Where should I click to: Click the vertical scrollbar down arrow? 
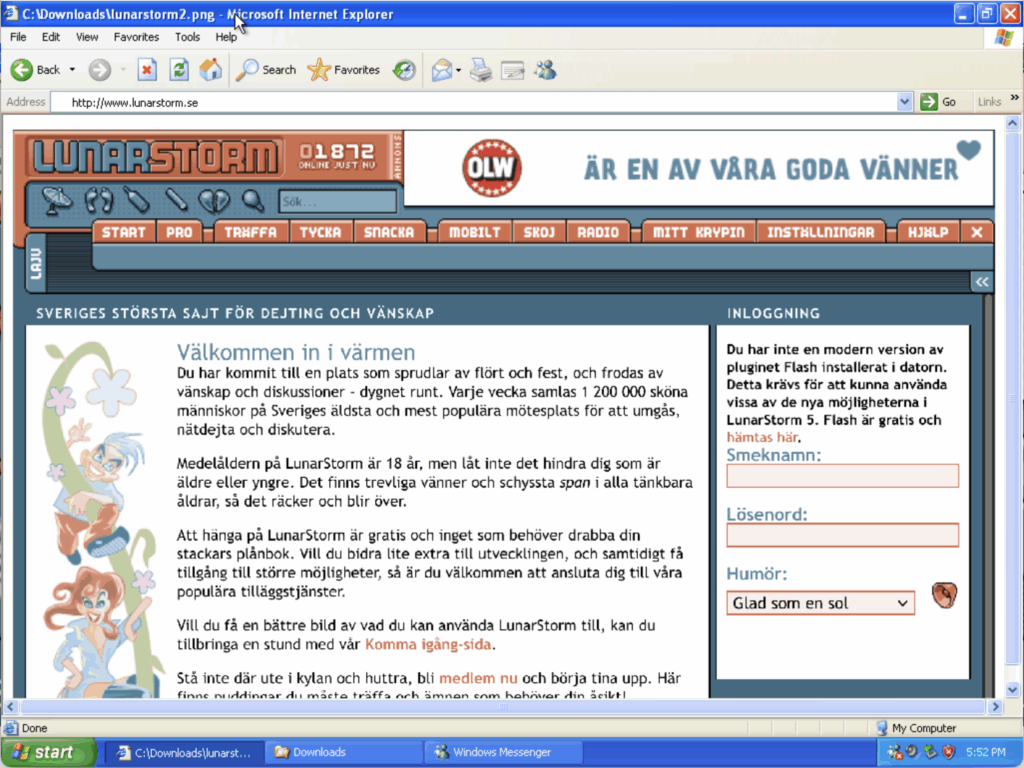[x=1012, y=690]
